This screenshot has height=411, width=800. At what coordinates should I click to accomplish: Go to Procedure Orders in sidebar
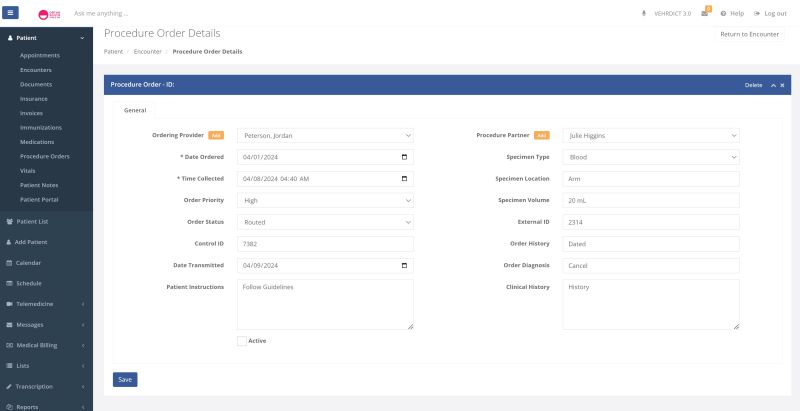pyautogui.click(x=44, y=156)
